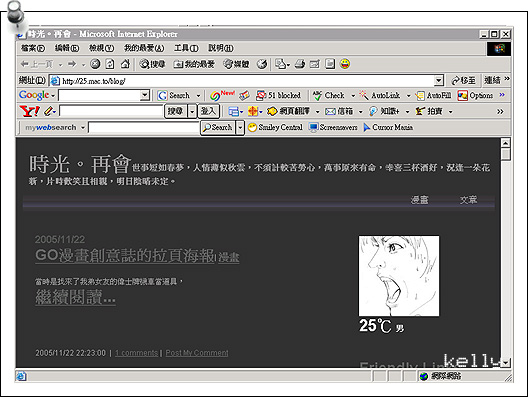Click Yahoo 搜尋 search button
The height and width of the screenshot is (397, 528).
pos(175,111)
